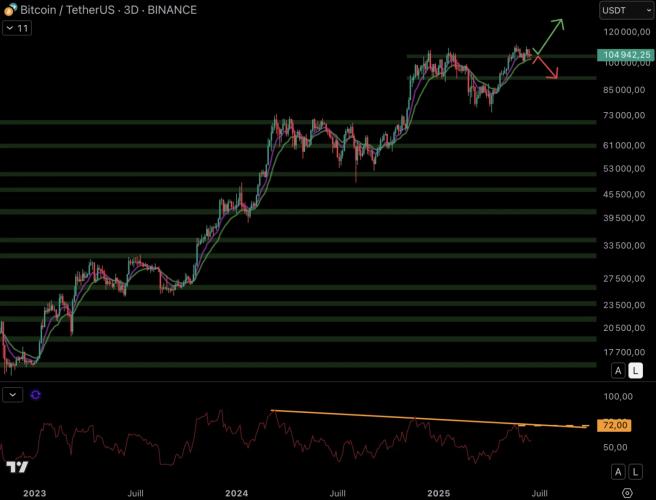Toggle auto scale A on RSI pane
Image resolution: width=656 pixels, height=500 pixels.
tap(618, 472)
